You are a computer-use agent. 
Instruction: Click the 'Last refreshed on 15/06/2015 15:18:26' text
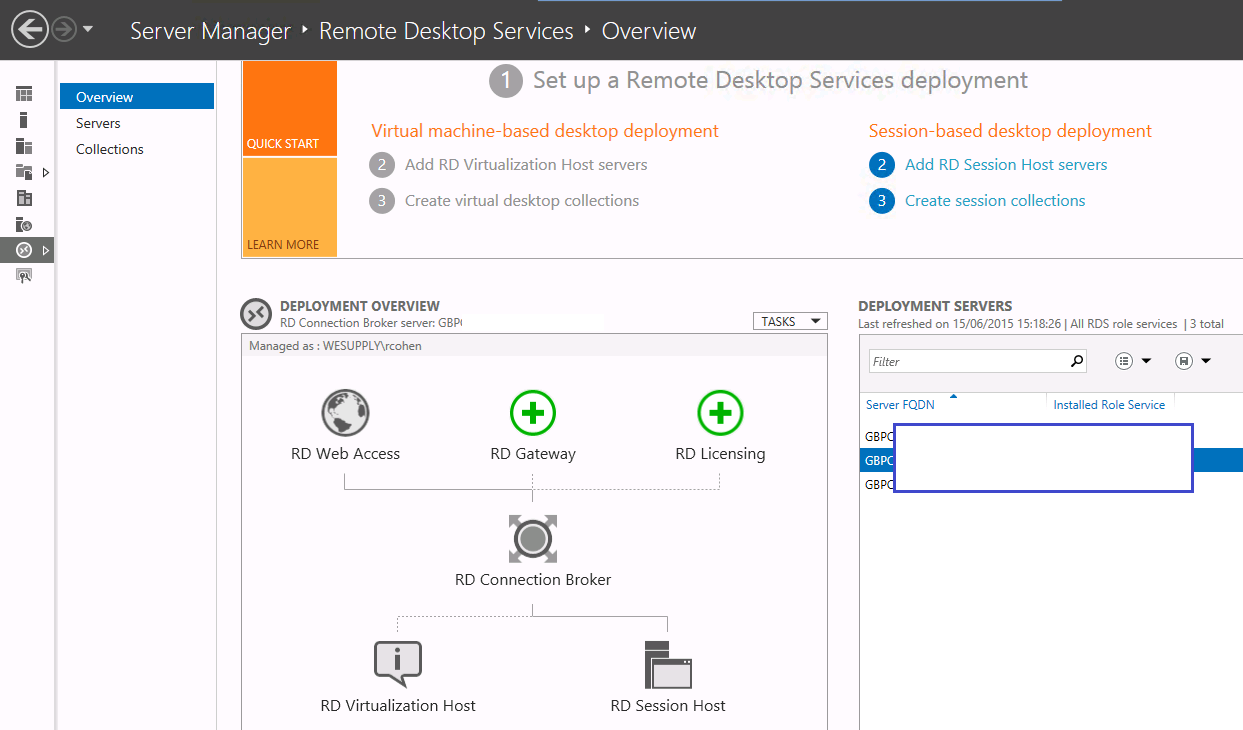tap(960, 324)
